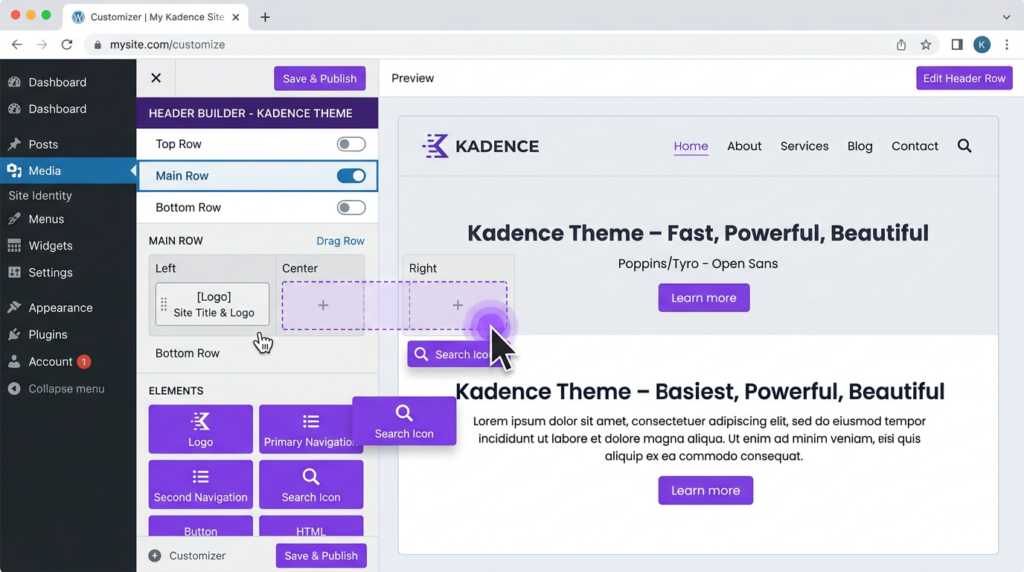Viewport: 1024px width, 572px height.
Task: Open a new browser tab
Action: coord(264,17)
